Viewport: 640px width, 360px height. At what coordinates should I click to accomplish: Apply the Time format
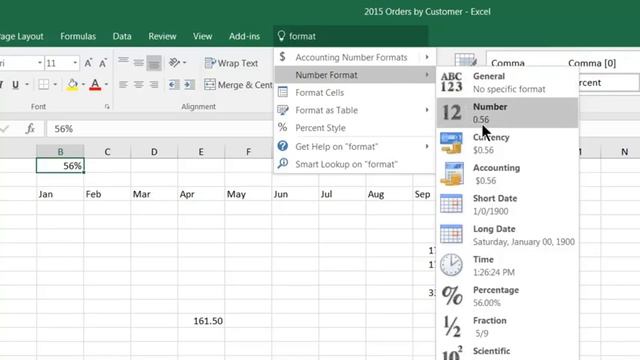(507, 266)
